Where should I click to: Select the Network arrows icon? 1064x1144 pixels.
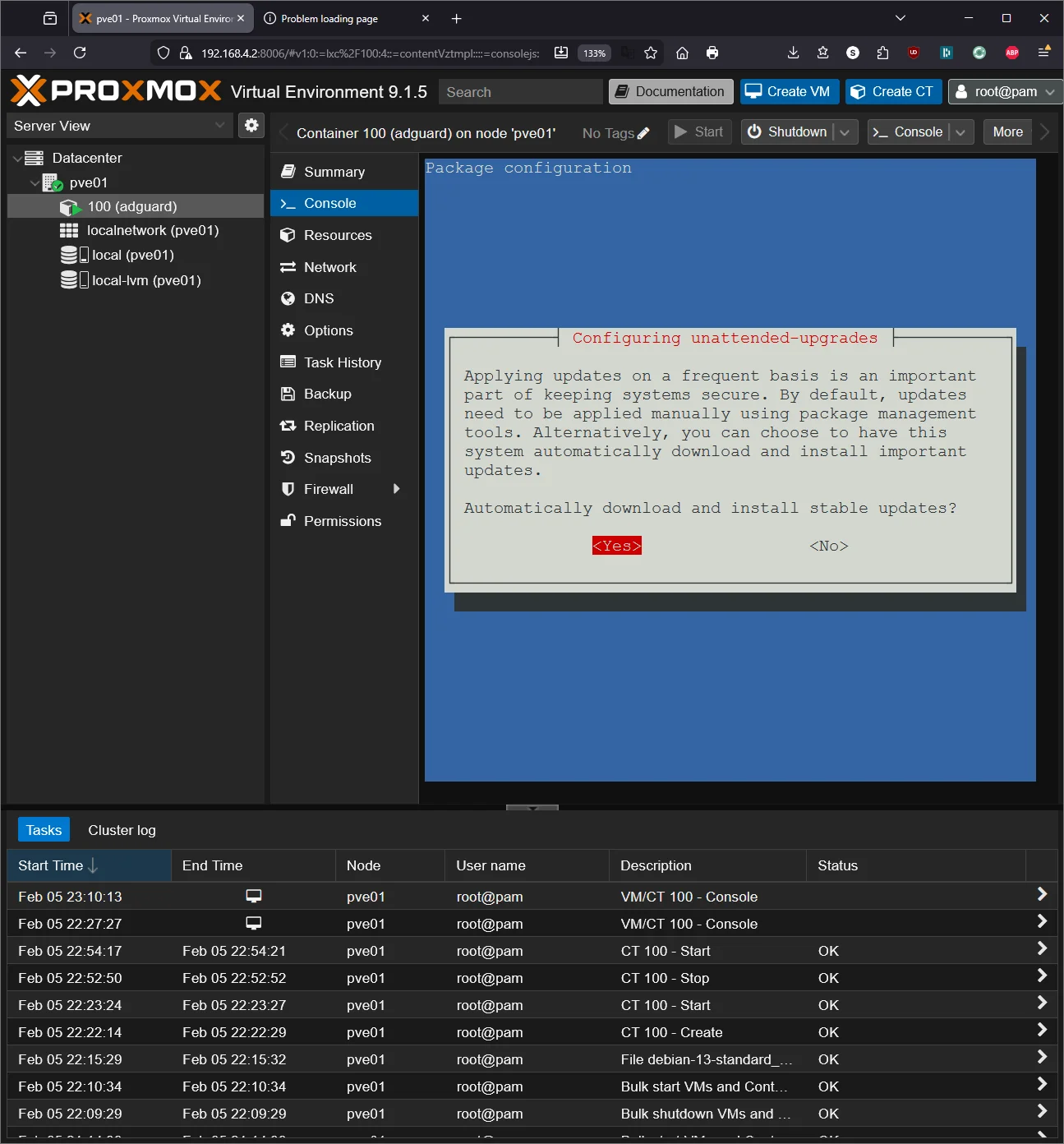coord(288,267)
